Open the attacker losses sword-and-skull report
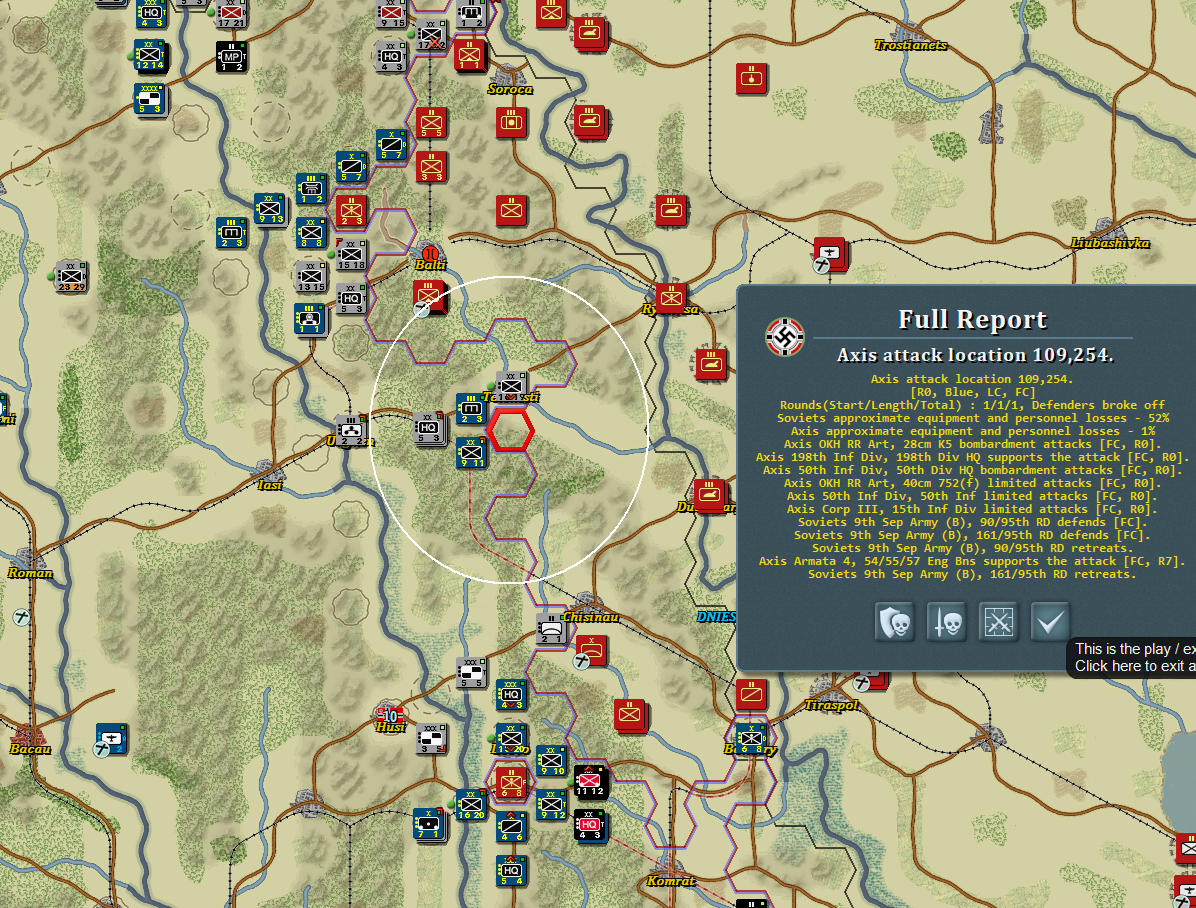 (x=947, y=622)
